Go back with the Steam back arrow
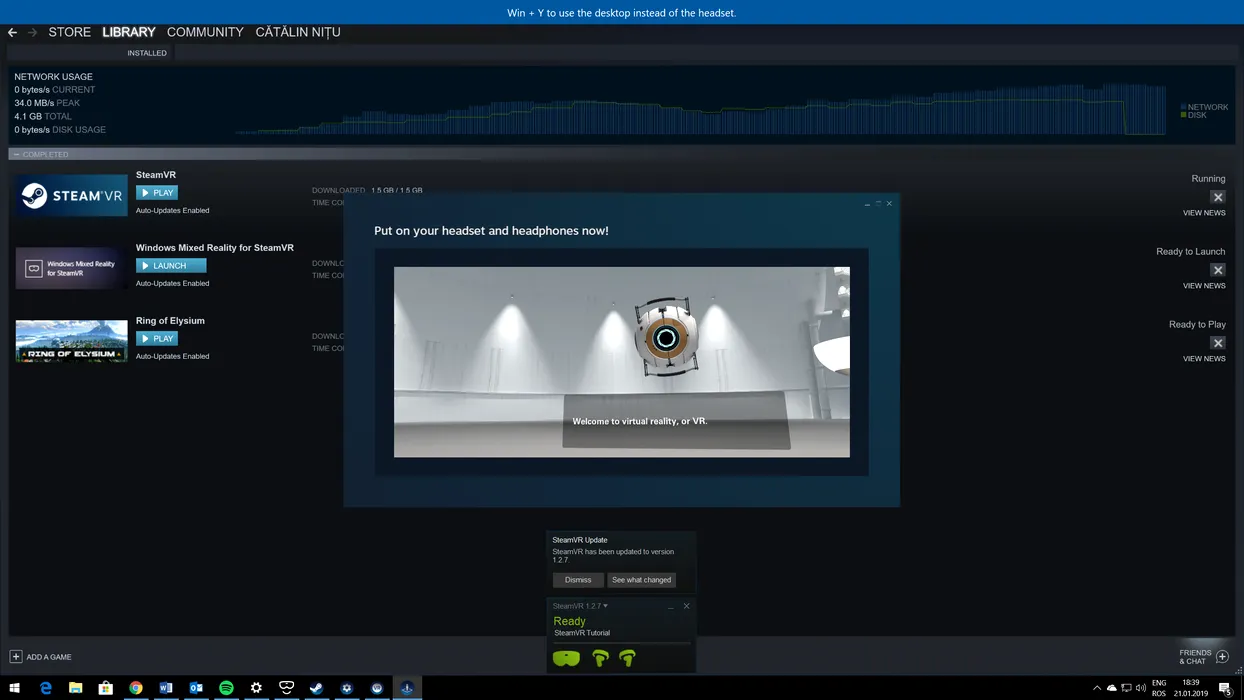The width and height of the screenshot is (1244, 700). click(x=12, y=33)
